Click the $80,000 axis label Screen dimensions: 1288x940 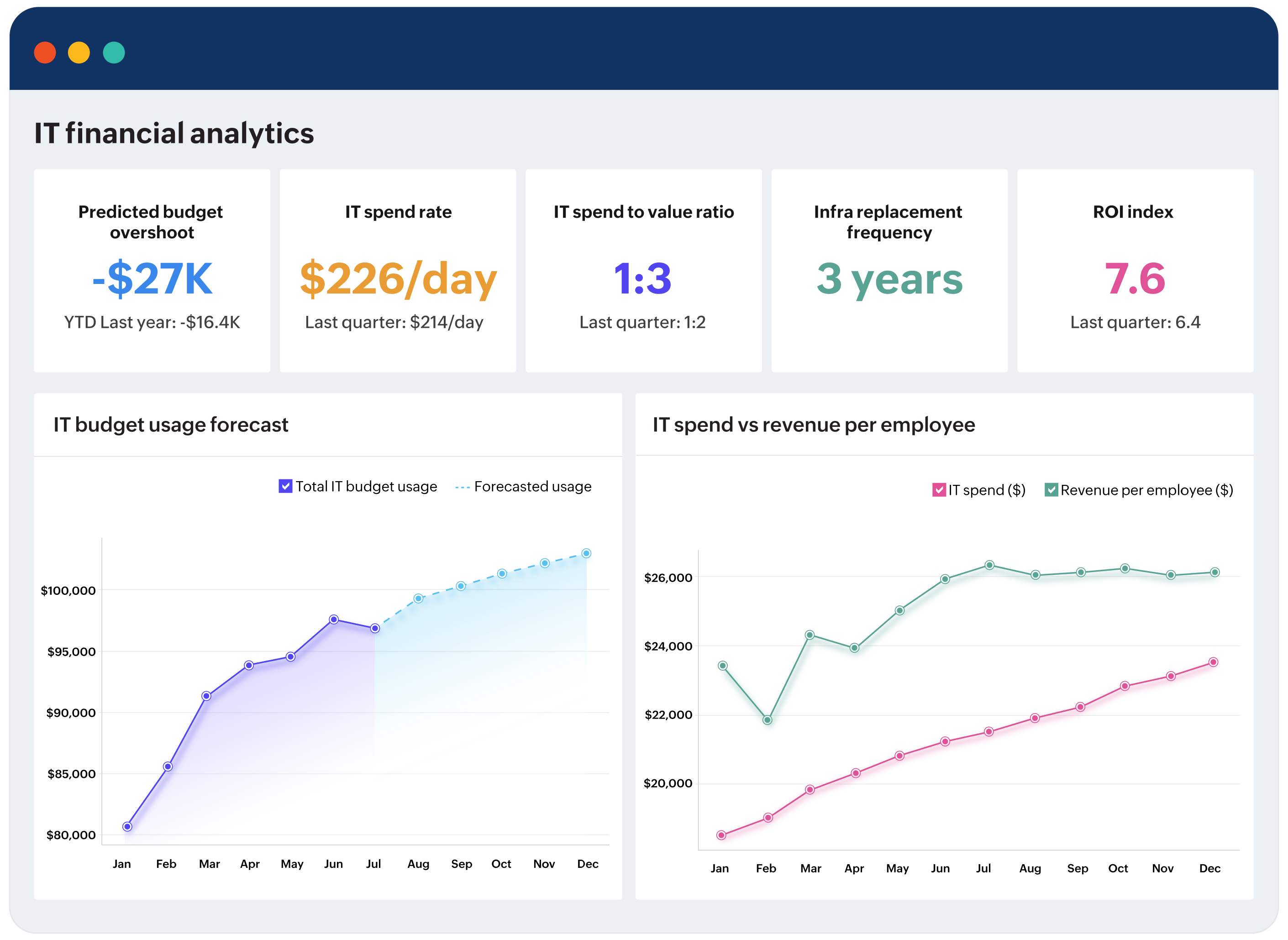tap(71, 835)
